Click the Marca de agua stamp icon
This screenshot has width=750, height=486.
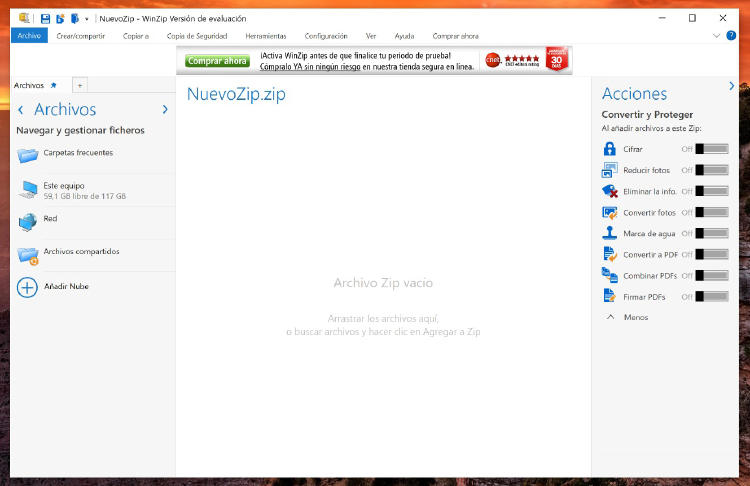(610, 233)
